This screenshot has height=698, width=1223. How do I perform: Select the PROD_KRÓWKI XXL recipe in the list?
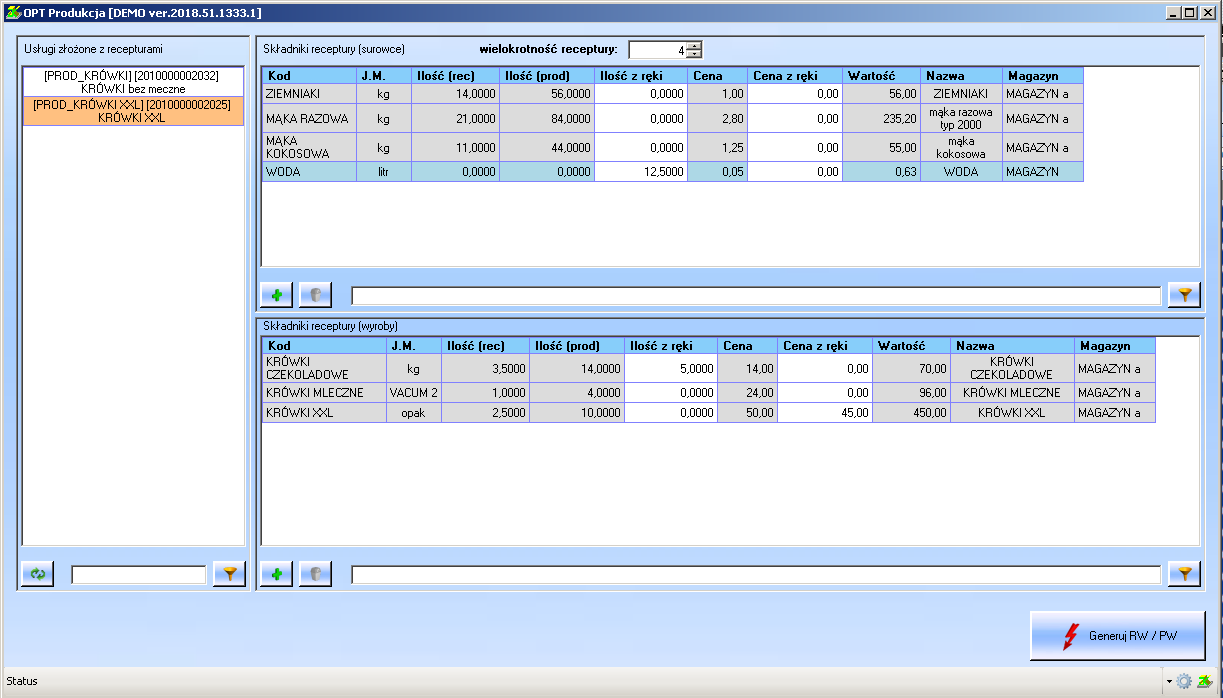[x=133, y=111]
